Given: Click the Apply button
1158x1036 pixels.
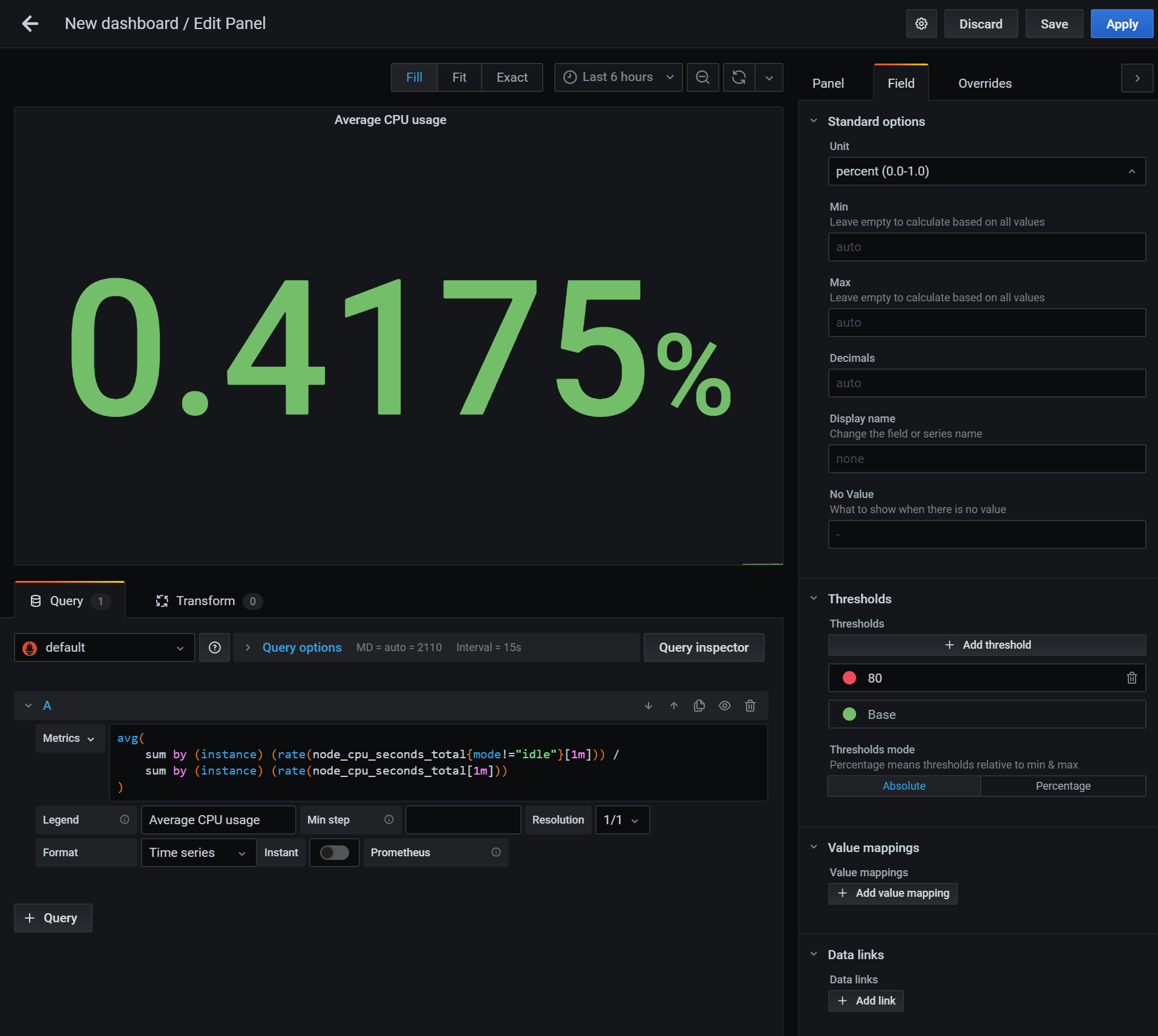Looking at the screenshot, I should click(1121, 24).
